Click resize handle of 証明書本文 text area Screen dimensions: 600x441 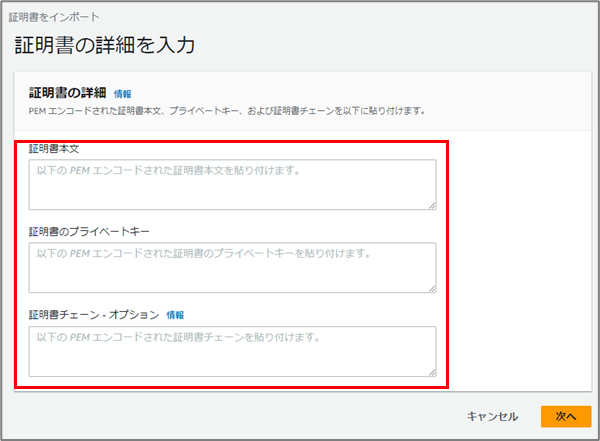(431, 205)
